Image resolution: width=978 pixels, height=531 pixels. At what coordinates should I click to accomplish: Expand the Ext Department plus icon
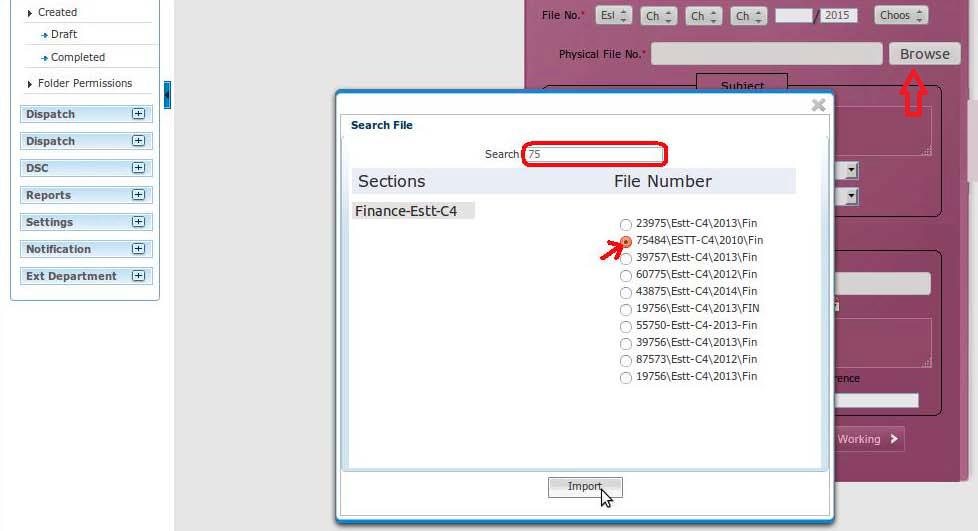tap(138, 276)
